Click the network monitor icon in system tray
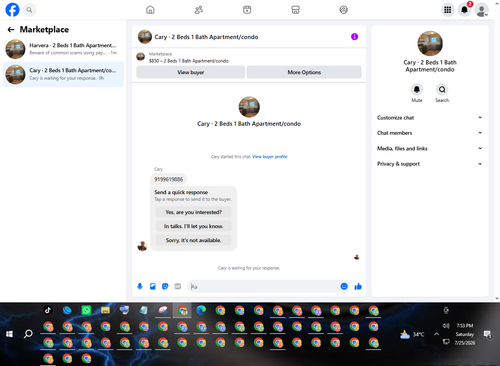Viewport: 500px width, 366px height. coord(446,342)
